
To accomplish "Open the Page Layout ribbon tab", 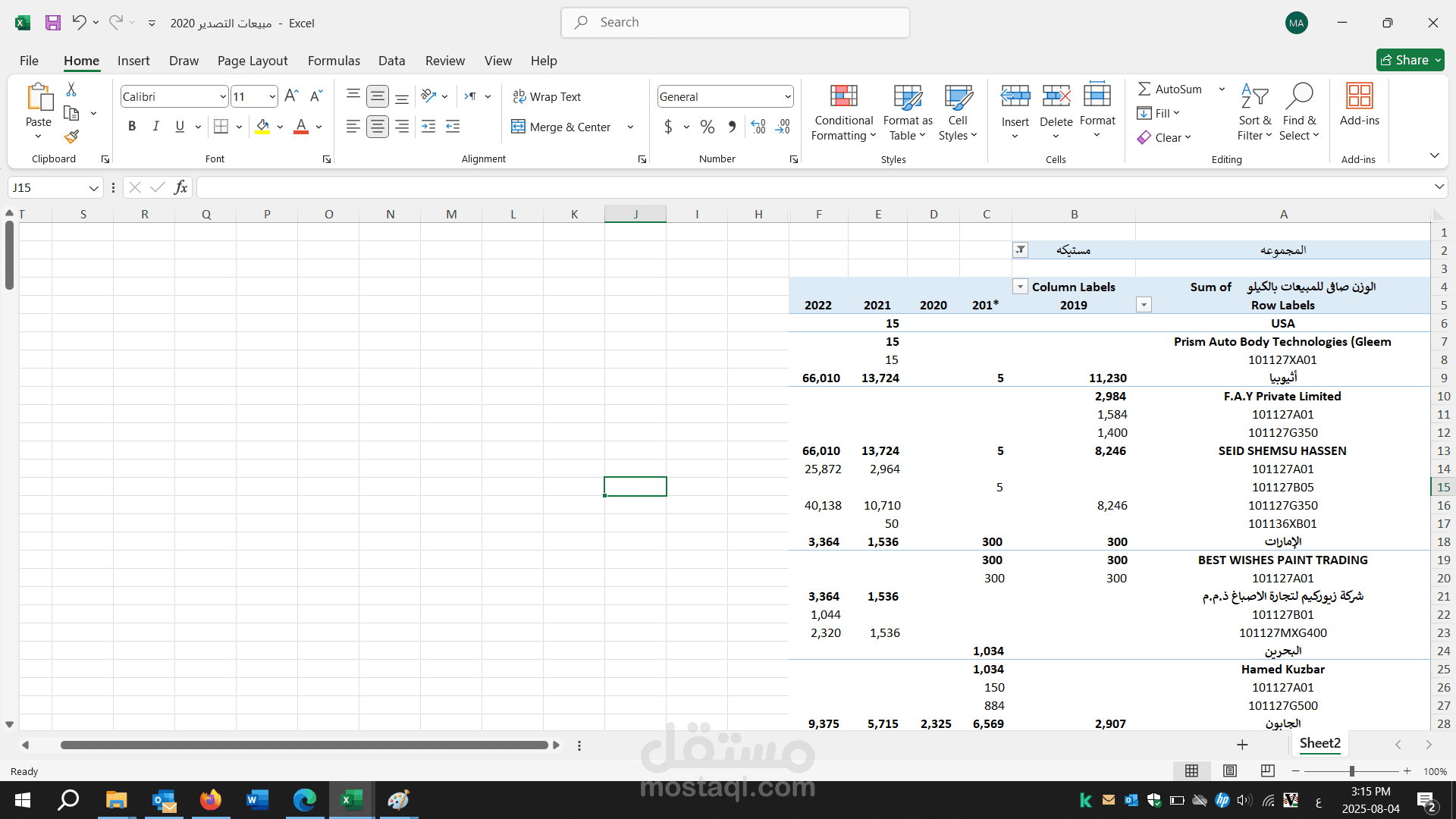I will click(252, 61).
